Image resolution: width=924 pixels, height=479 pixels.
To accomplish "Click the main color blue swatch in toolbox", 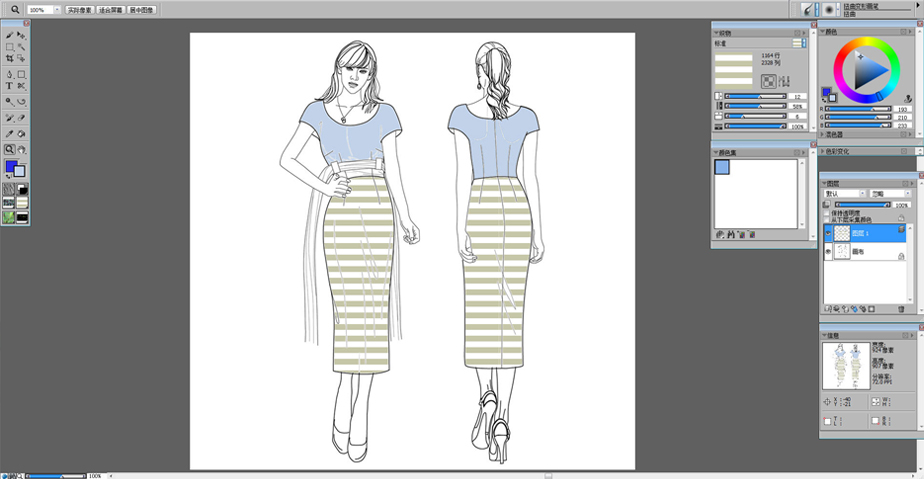I will tap(10, 166).
